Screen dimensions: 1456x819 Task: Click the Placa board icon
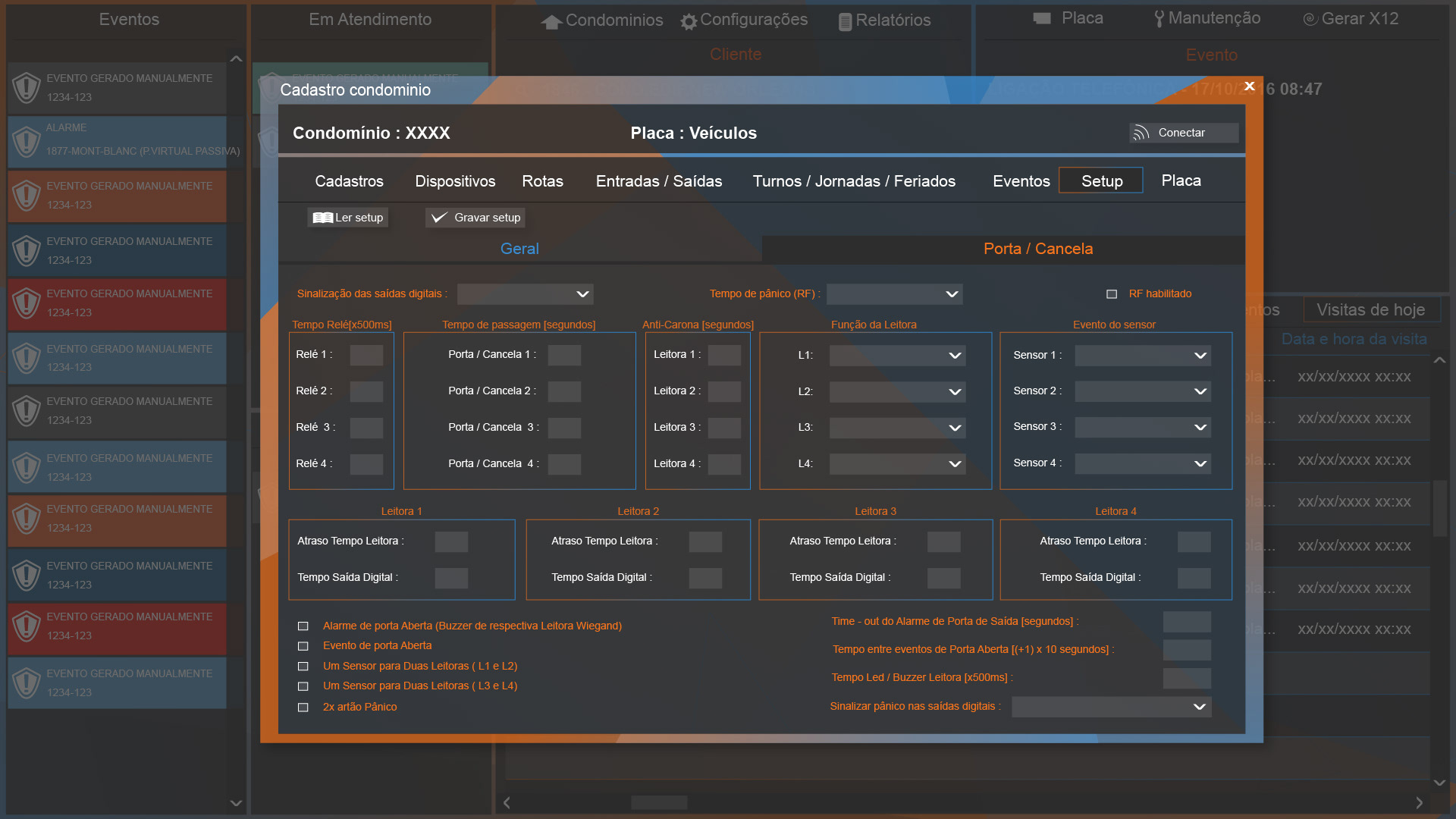[1042, 18]
